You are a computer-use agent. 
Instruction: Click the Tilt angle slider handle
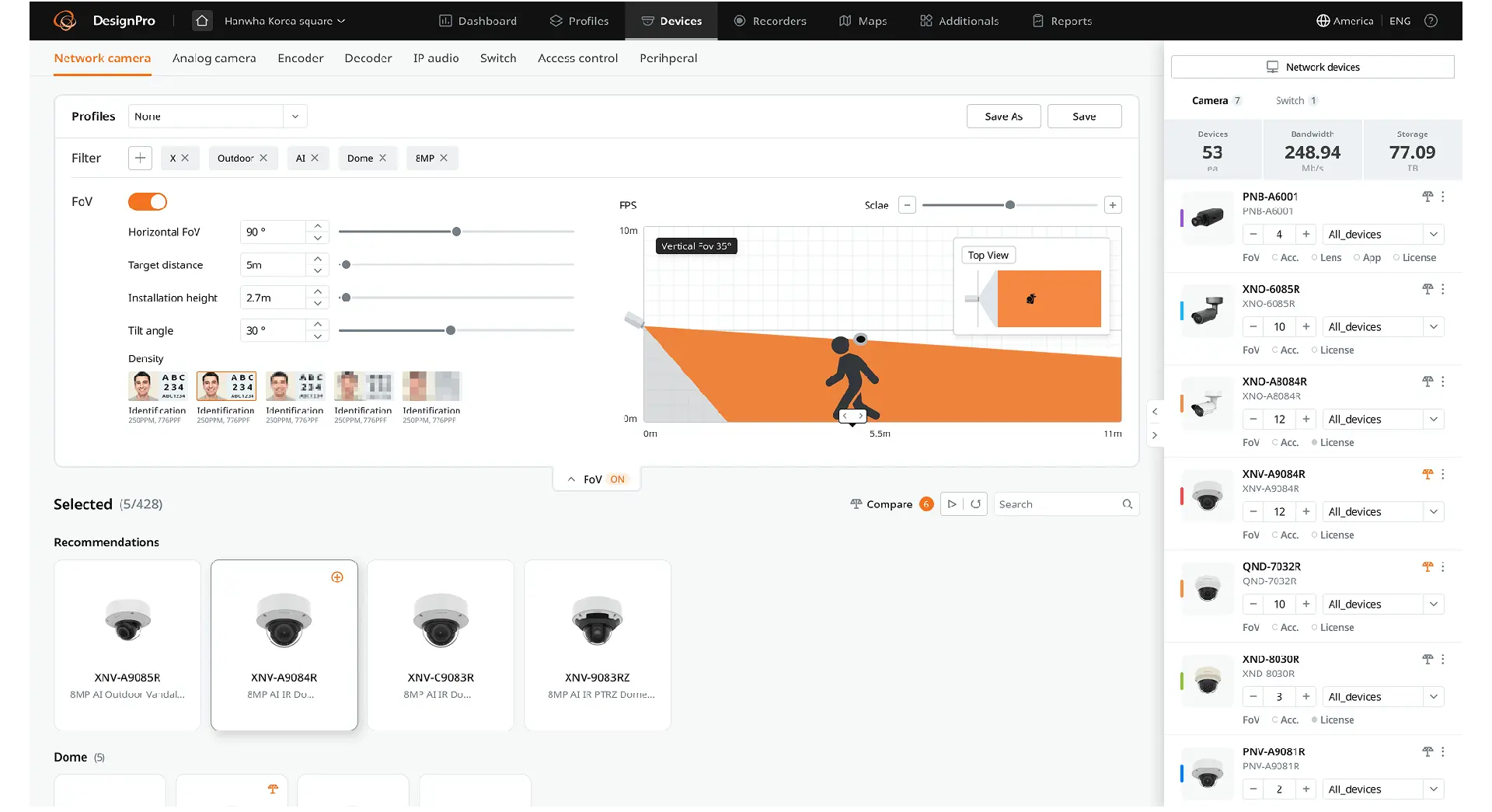[x=451, y=331]
